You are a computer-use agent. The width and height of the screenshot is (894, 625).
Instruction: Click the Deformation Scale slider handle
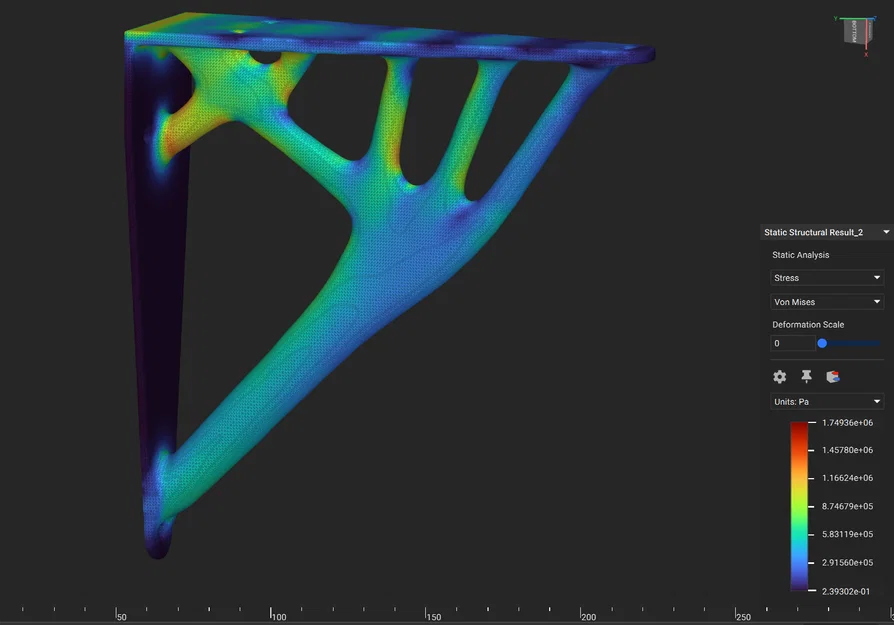pos(821,343)
